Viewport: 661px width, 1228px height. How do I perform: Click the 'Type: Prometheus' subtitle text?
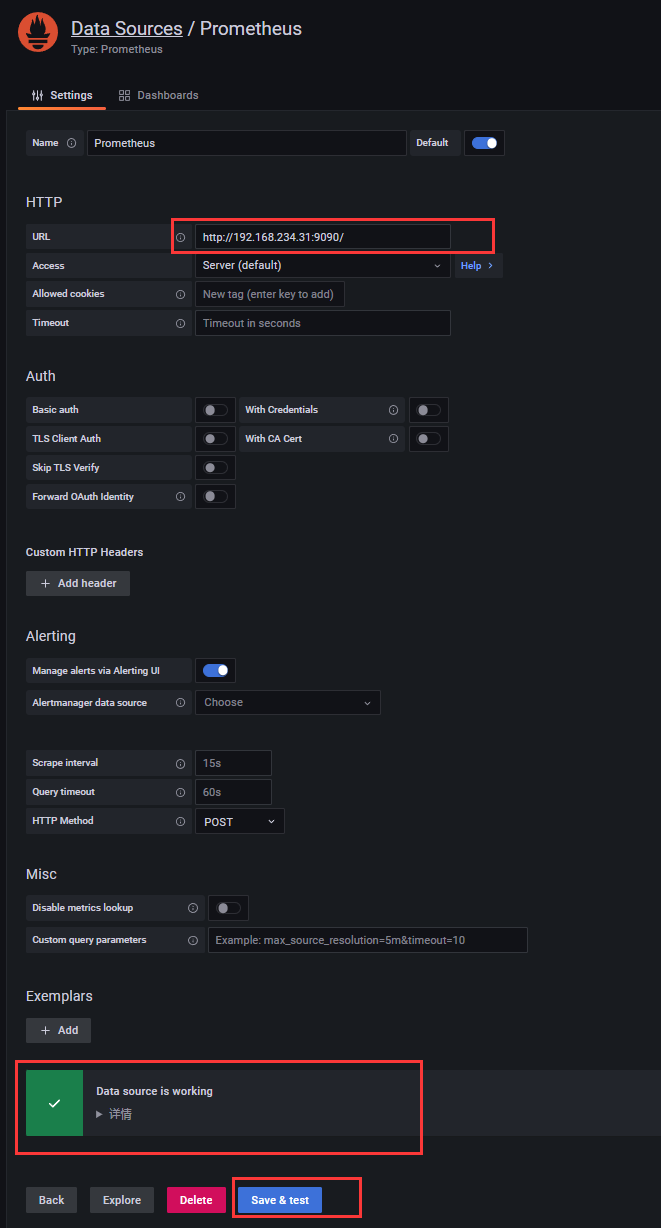(x=117, y=49)
